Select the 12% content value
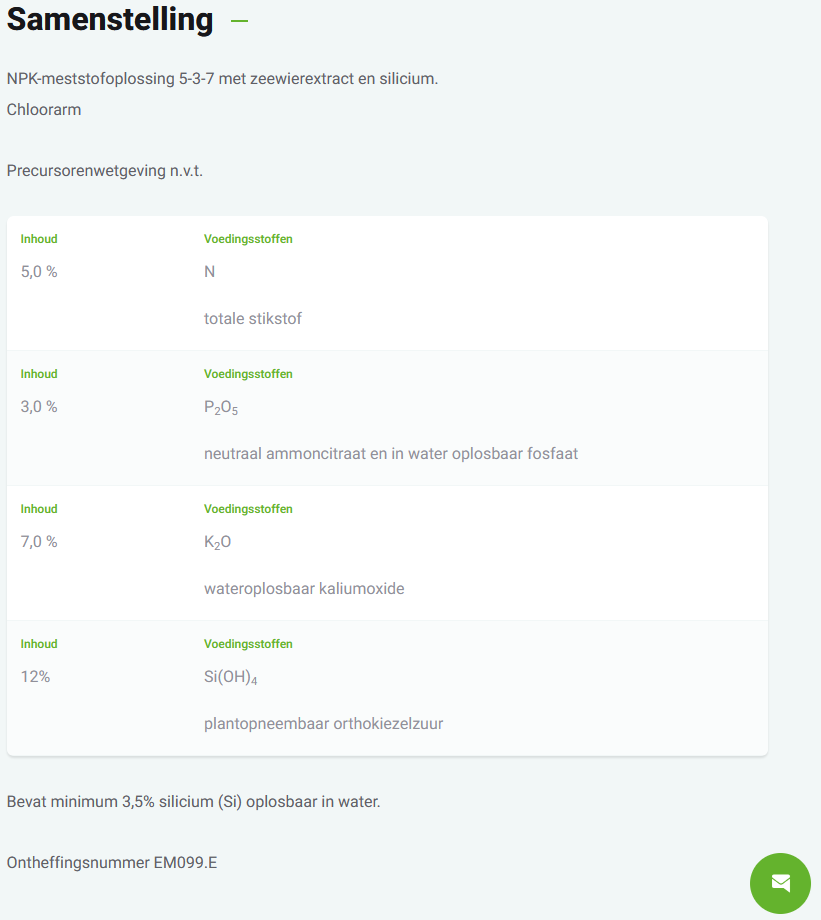The width and height of the screenshot is (821, 920). click(35, 676)
